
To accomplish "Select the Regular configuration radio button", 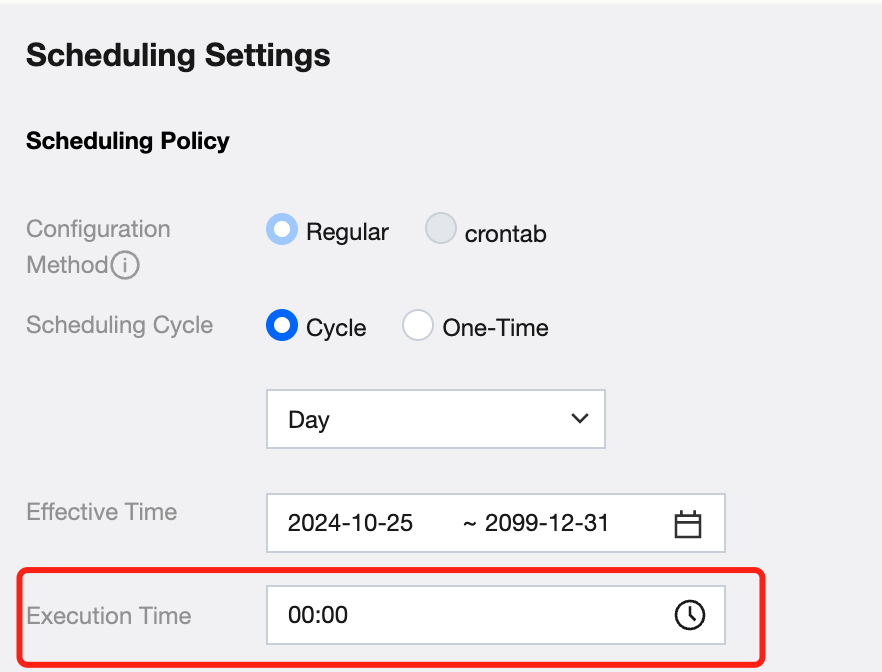I will (x=282, y=230).
